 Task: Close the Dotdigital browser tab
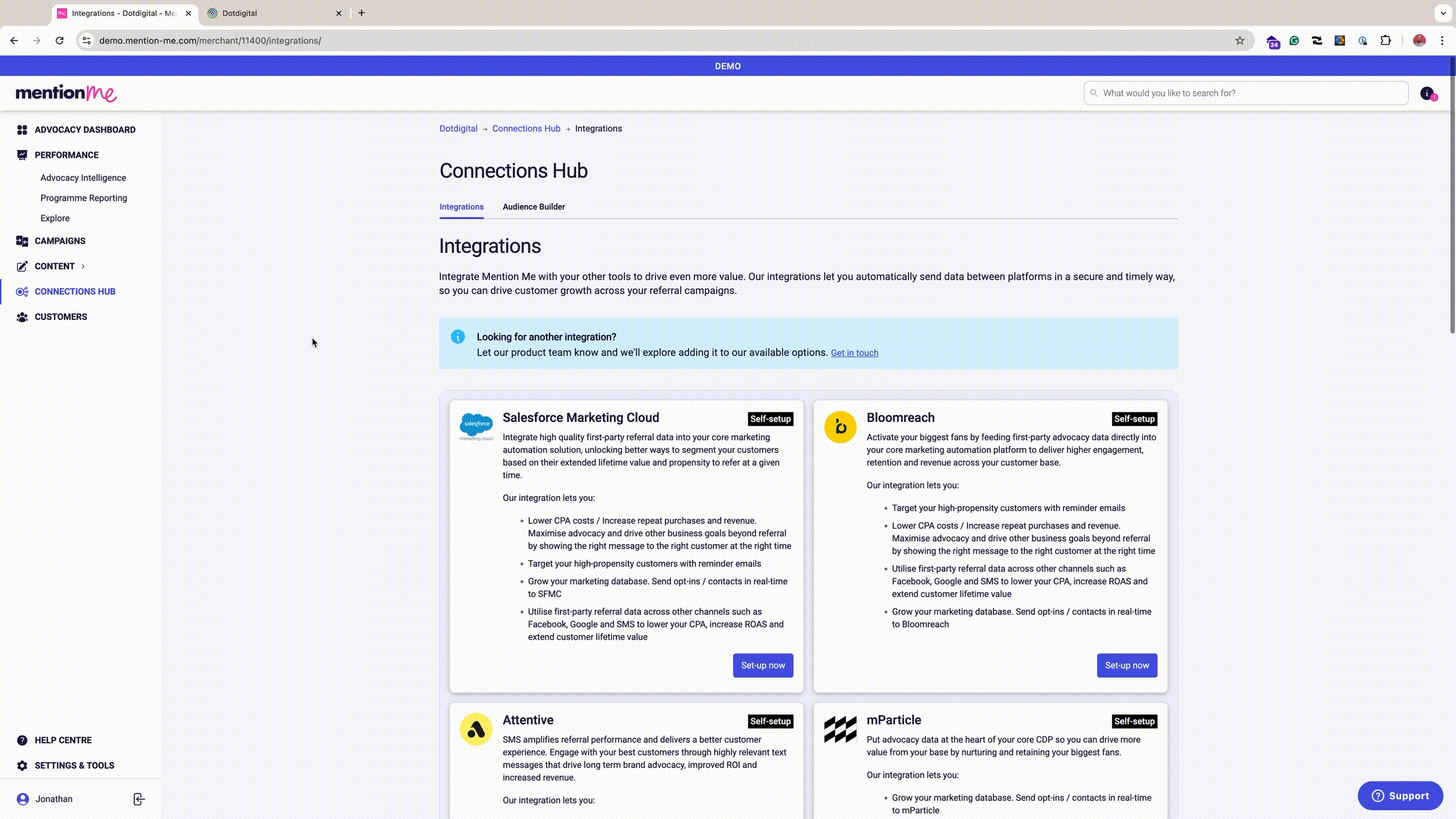(339, 13)
